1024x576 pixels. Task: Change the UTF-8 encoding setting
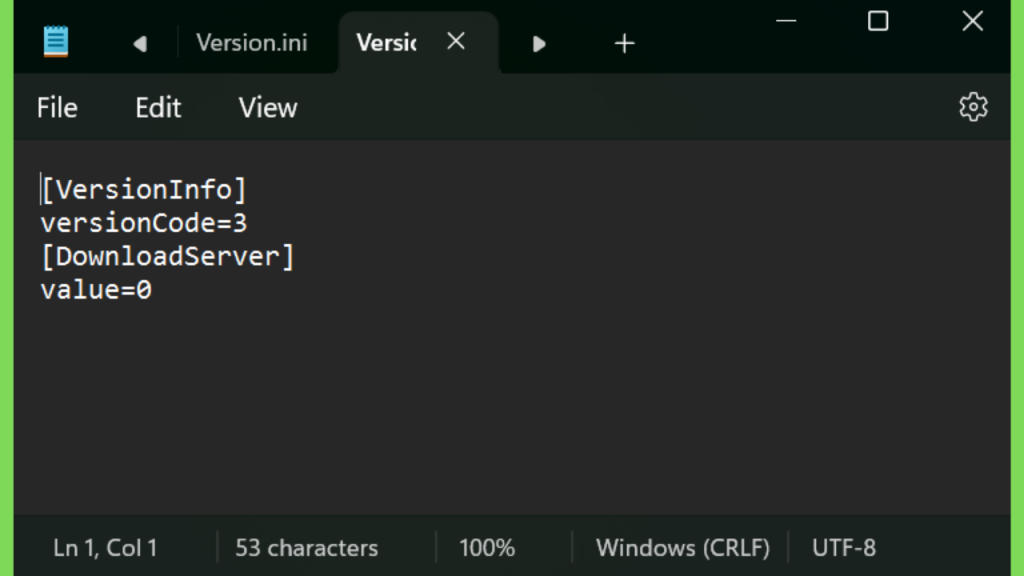[x=844, y=548]
